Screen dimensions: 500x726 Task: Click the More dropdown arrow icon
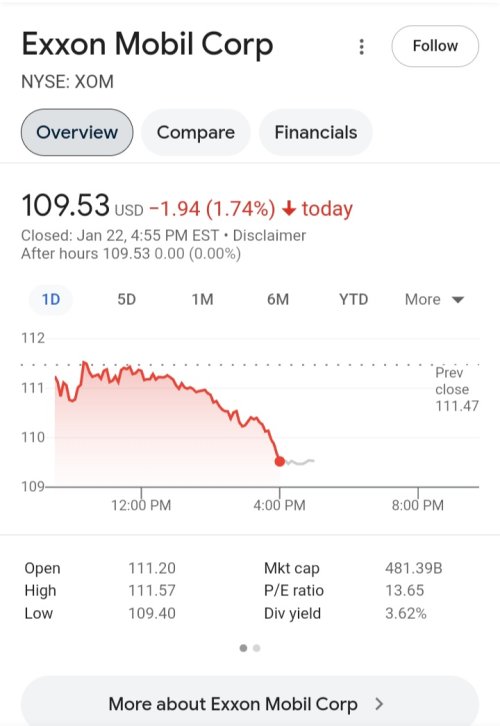click(x=458, y=300)
